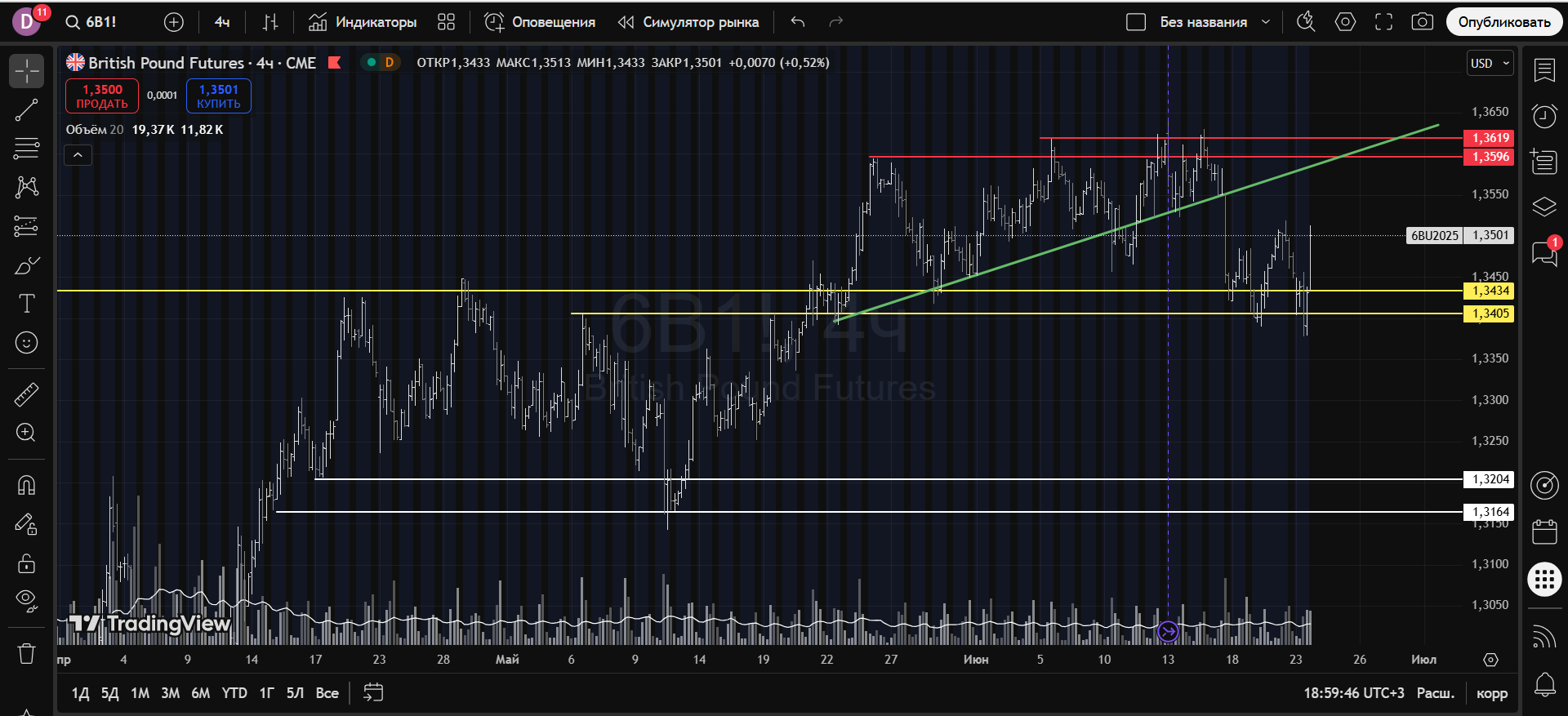The height and width of the screenshot is (716, 1568).
Task: Add symbol to compare with plus icon
Action: (x=174, y=22)
